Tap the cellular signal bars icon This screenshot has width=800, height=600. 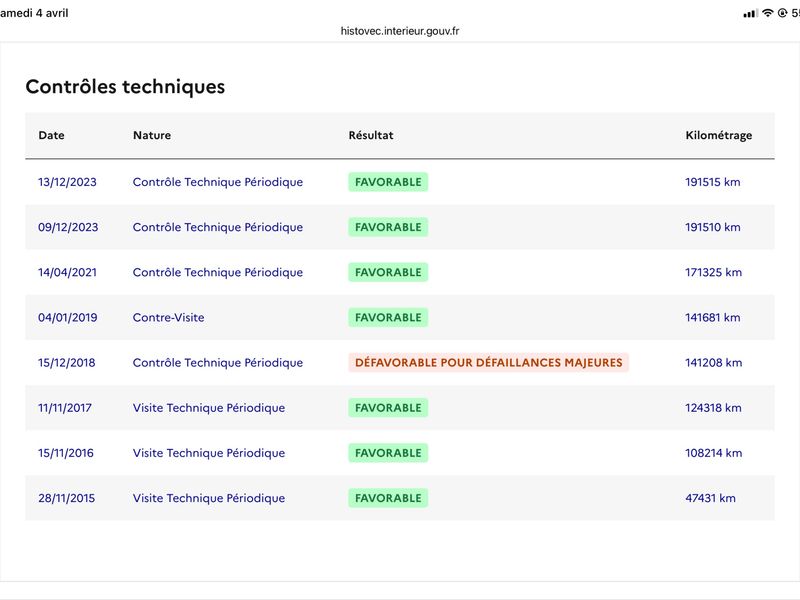click(750, 13)
